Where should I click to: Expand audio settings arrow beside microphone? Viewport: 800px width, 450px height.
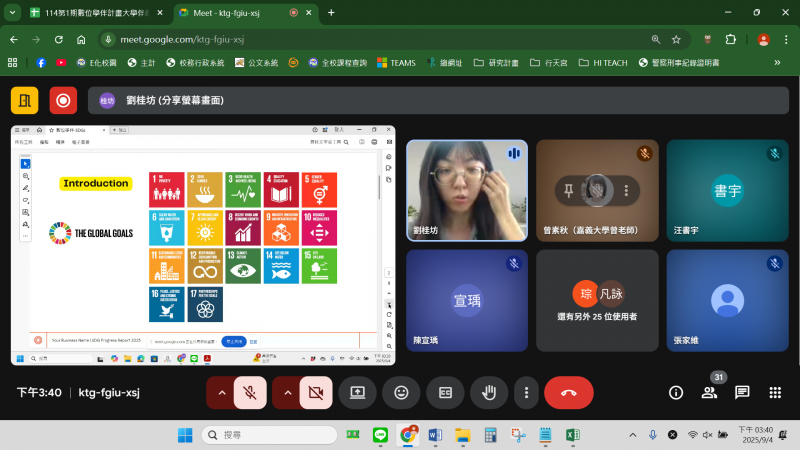[x=220, y=393]
